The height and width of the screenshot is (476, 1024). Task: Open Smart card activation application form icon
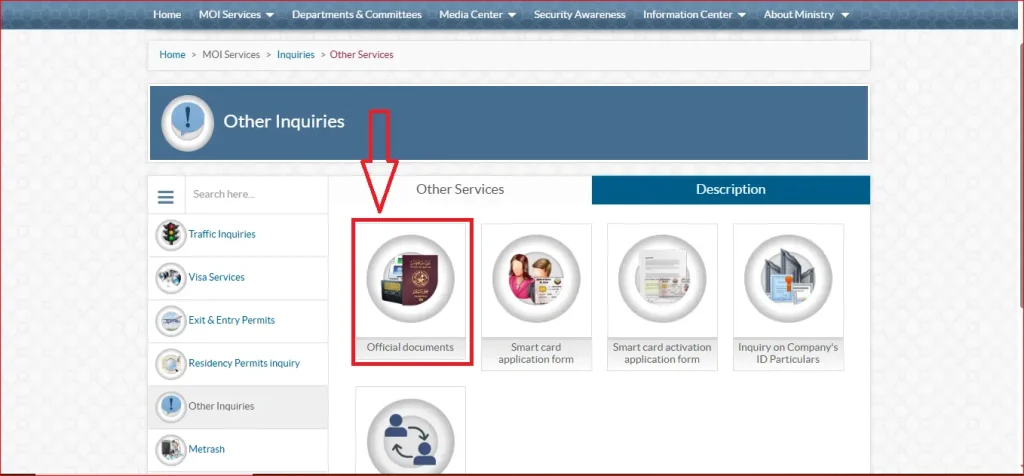662,279
